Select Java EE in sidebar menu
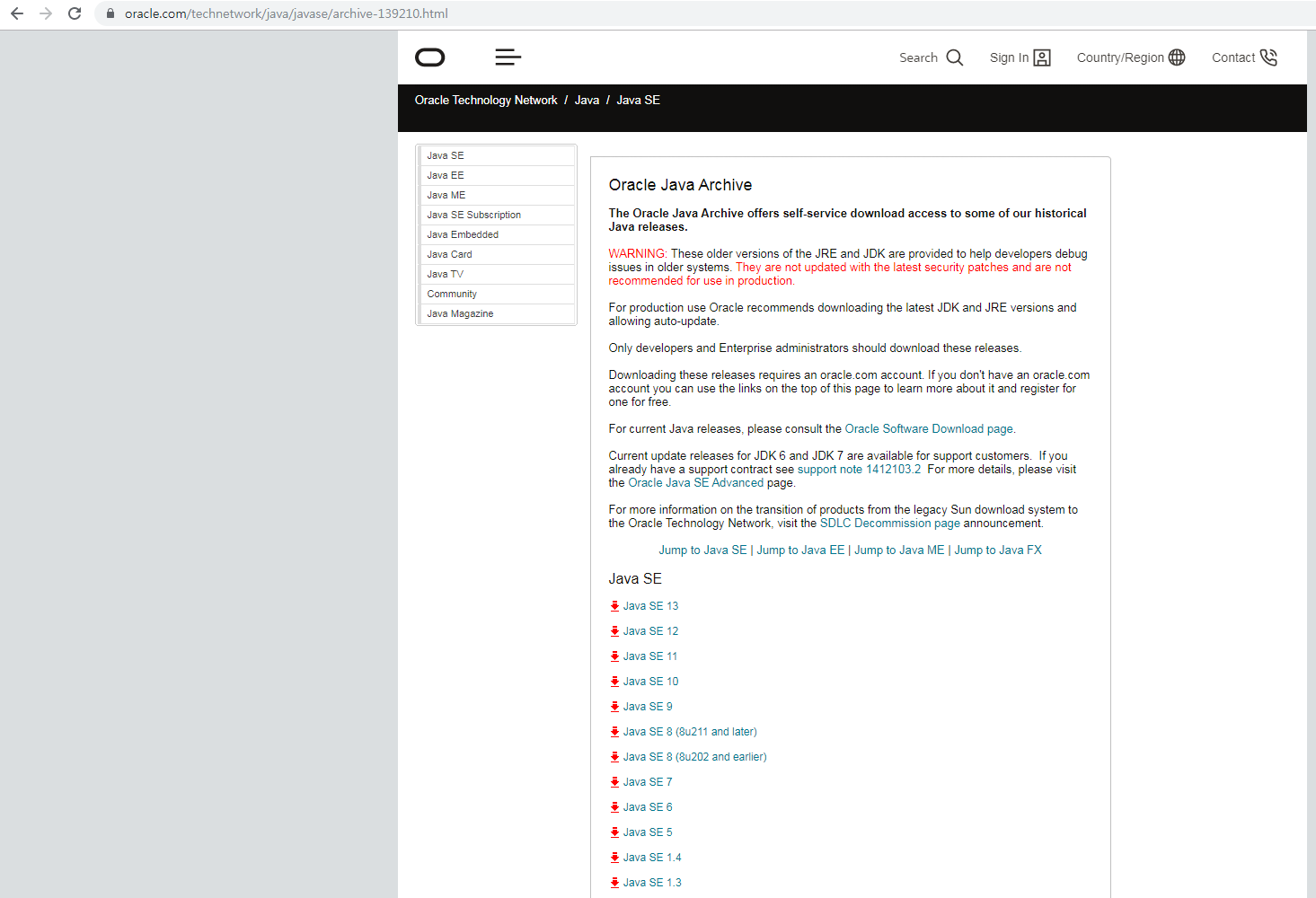1316x898 pixels. (x=497, y=175)
